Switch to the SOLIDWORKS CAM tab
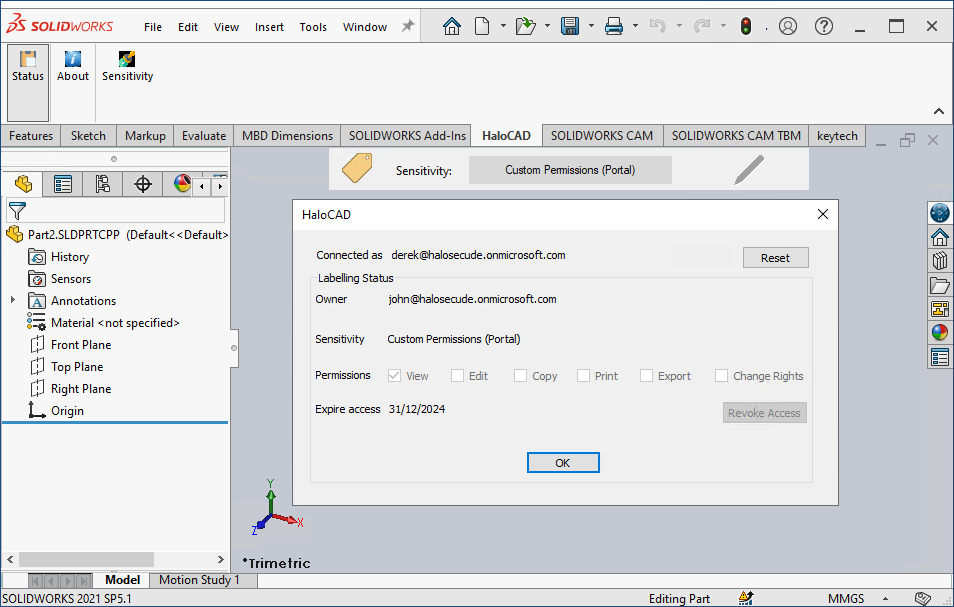 click(601, 136)
